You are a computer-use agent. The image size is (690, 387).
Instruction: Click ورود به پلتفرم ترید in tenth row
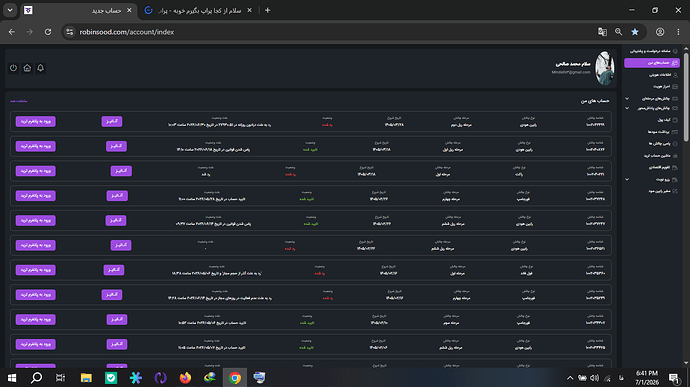tap(36, 344)
